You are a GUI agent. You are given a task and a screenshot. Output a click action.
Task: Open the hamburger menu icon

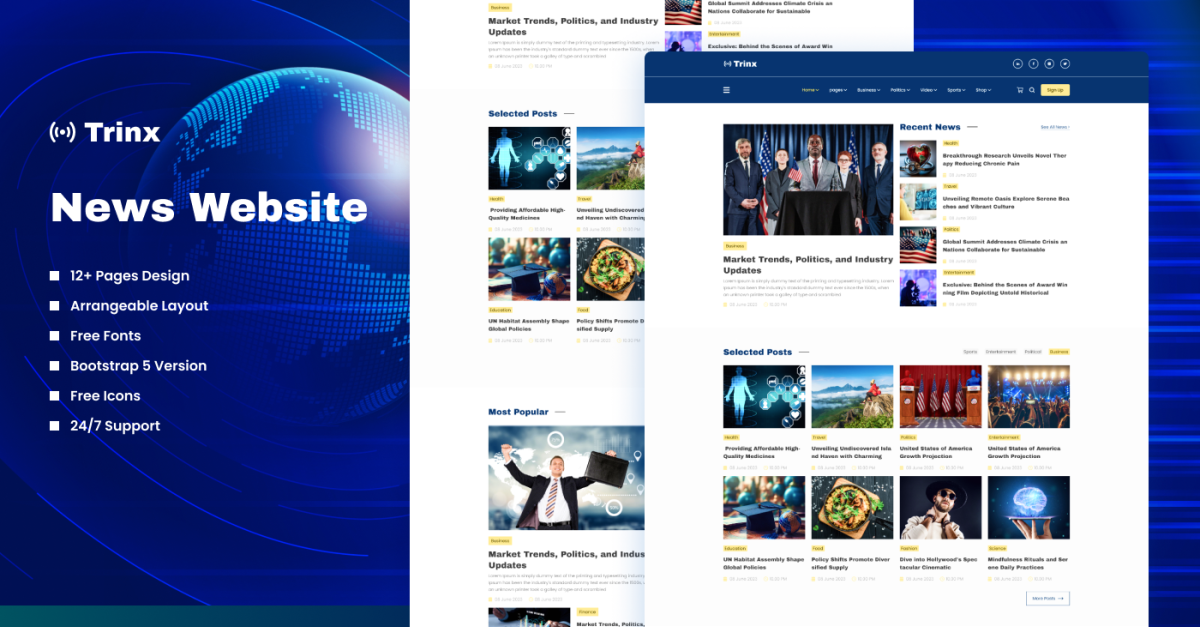click(726, 90)
